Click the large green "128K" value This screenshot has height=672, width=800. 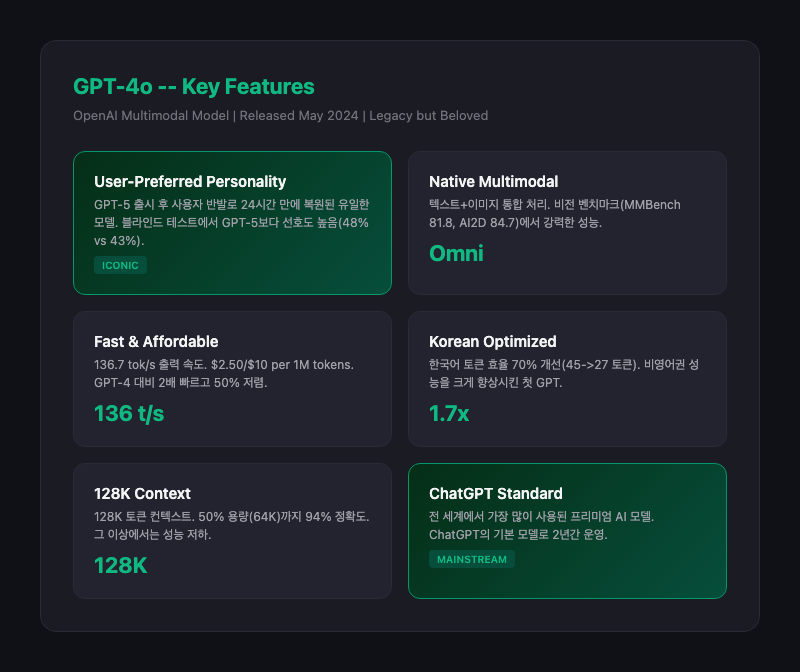tap(121, 565)
